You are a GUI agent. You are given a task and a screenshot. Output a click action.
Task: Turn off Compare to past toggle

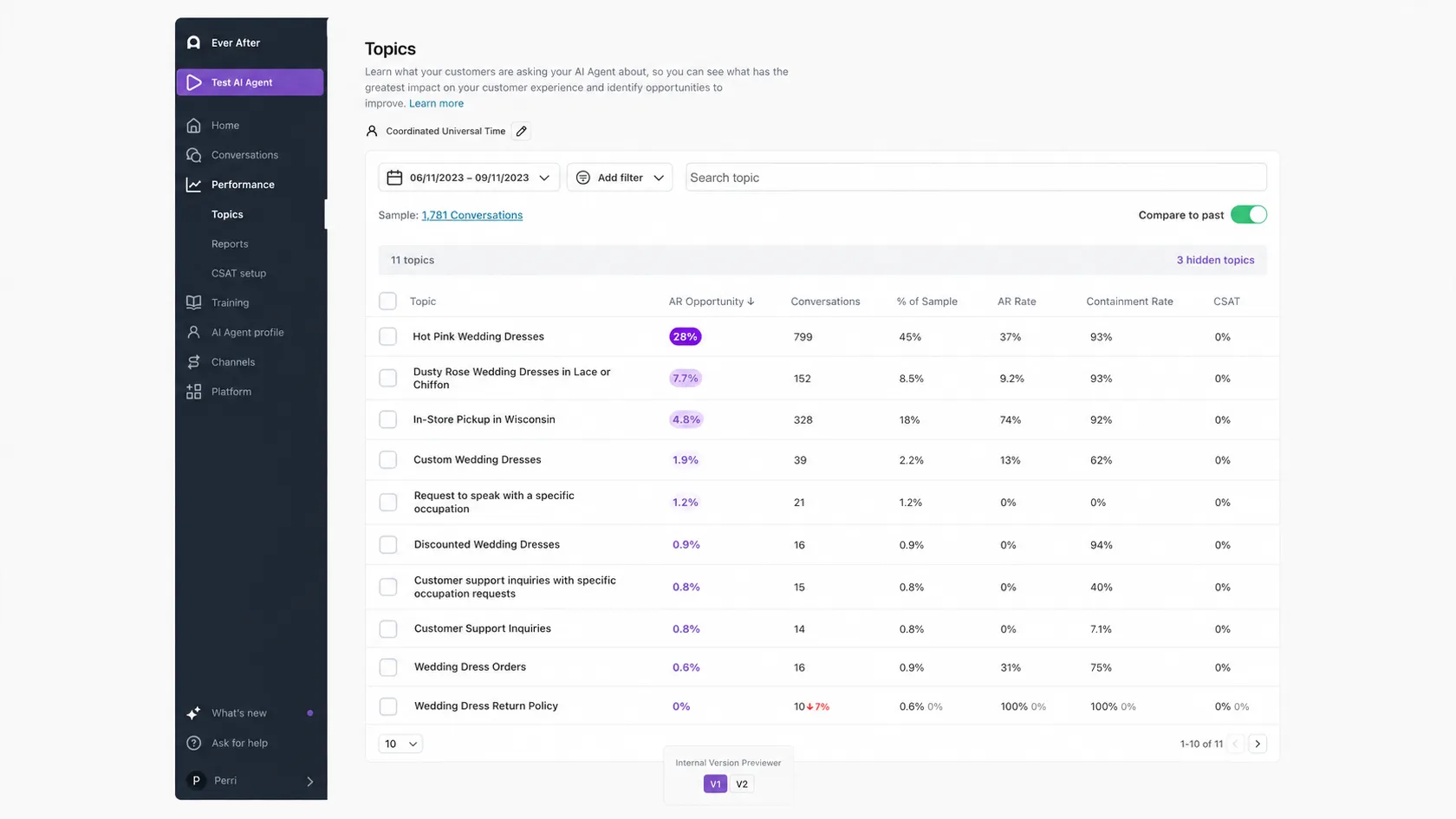pos(1249,215)
